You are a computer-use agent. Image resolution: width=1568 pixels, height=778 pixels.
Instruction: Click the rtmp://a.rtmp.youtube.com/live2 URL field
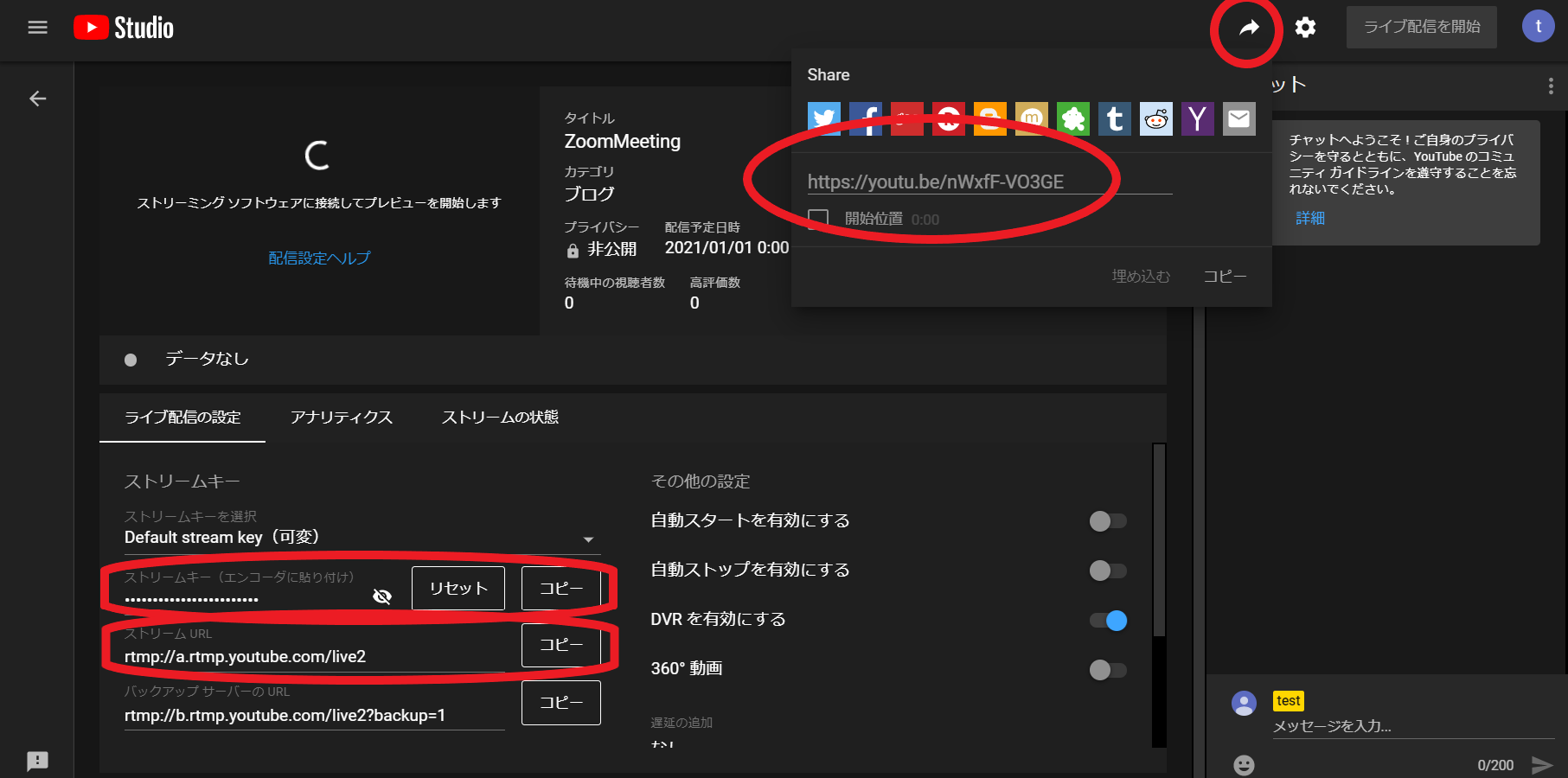tap(315, 657)
